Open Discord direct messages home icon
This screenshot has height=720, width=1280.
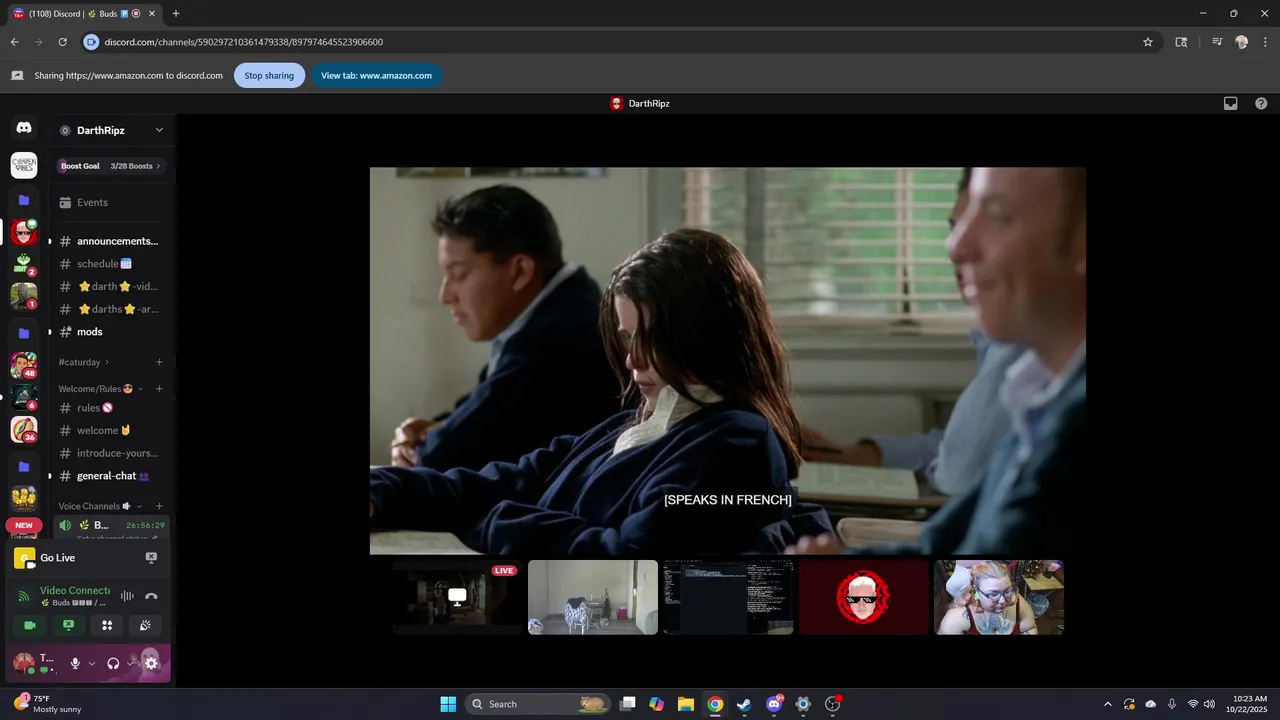pyautogui.click(x=24, y=128)
